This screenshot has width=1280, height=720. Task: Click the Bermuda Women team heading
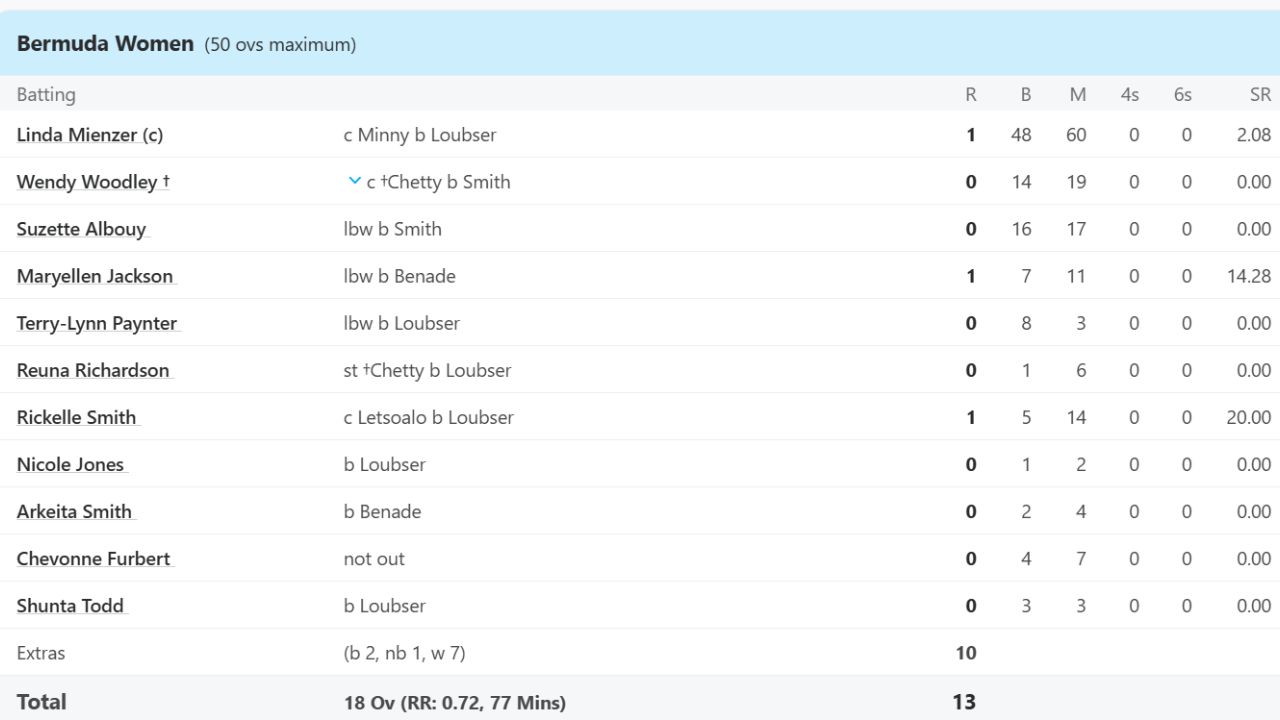click(105, 44)
